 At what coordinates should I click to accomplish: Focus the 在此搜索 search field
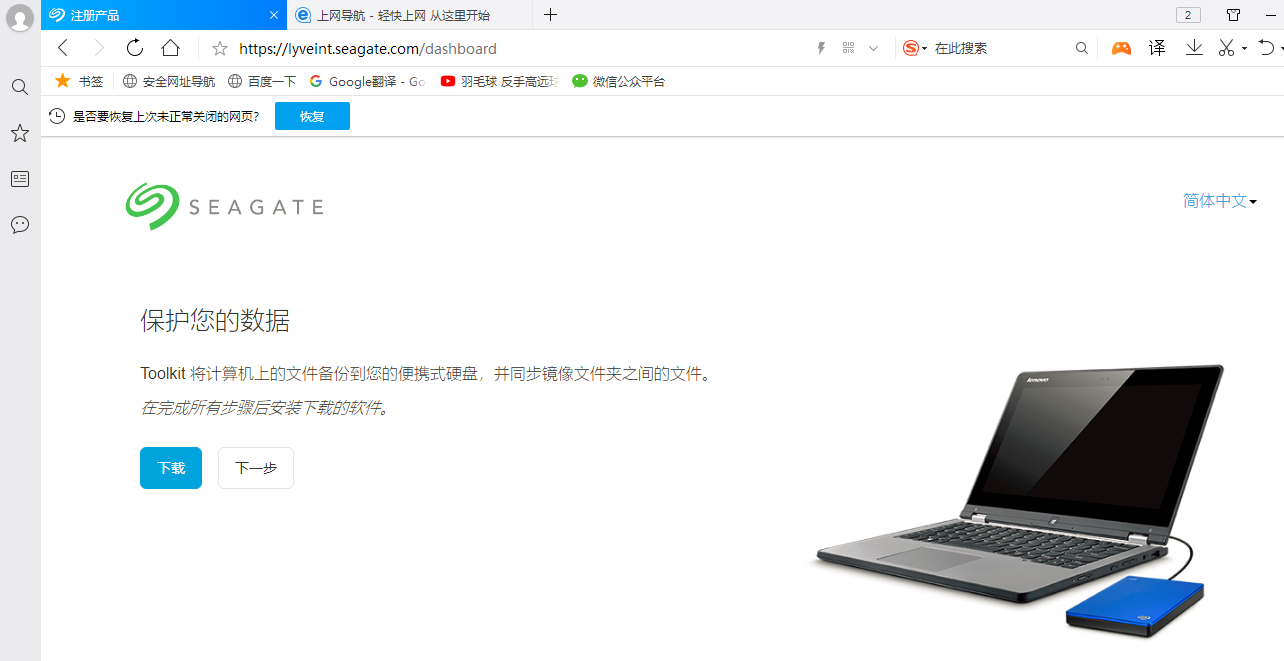pos(1000,48)
